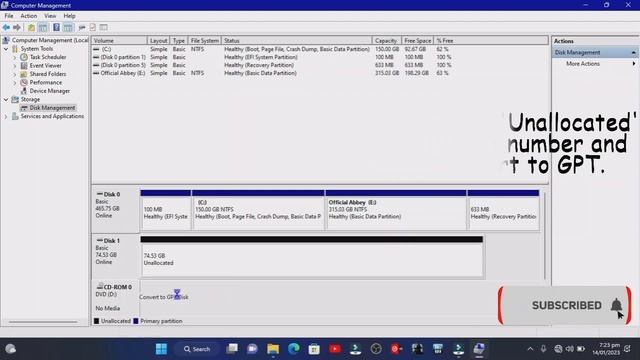Screen dimensions: 640x360
Task: Select the 633 MB Recovery Partition block
Action: coord(503,210)
